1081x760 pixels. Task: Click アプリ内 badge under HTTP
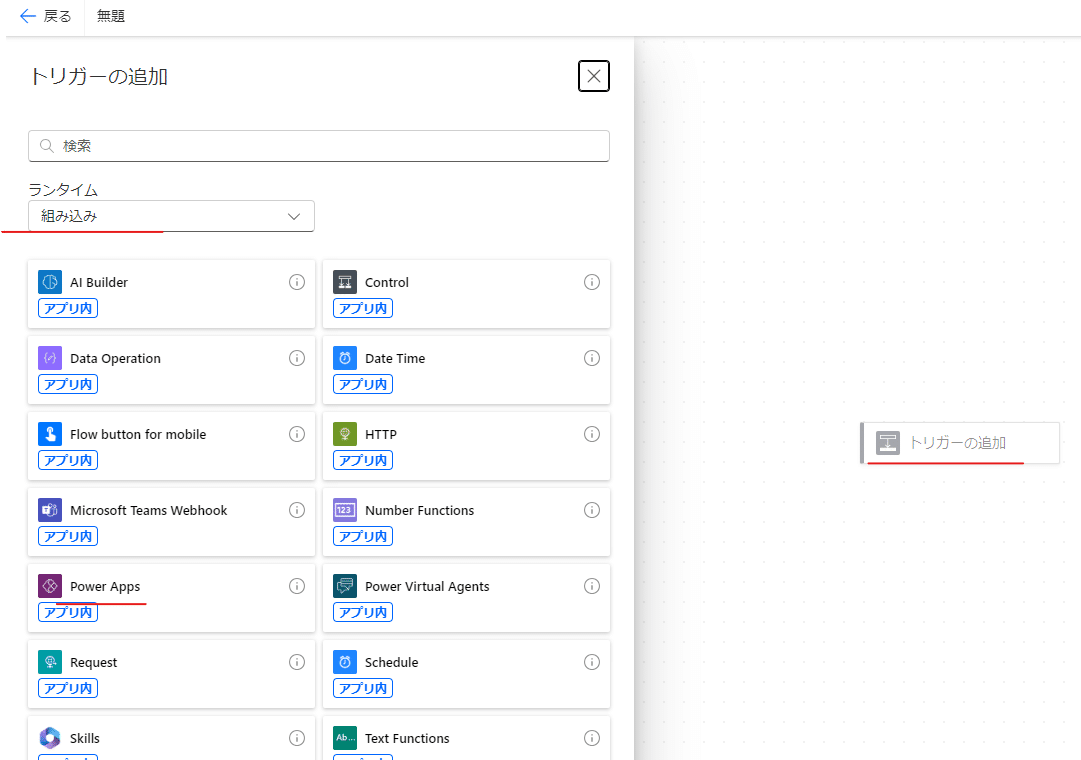pyautogui.click(x=363, y=460)
